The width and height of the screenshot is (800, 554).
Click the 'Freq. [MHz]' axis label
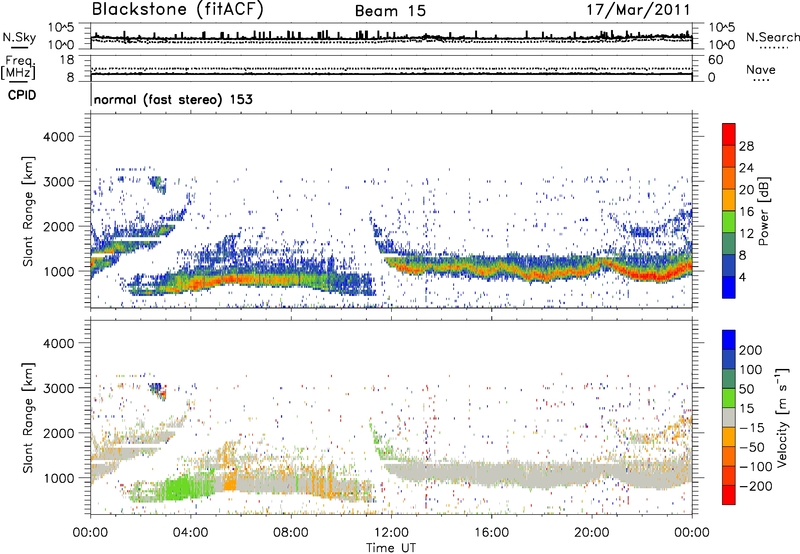[x=18, y=67]
